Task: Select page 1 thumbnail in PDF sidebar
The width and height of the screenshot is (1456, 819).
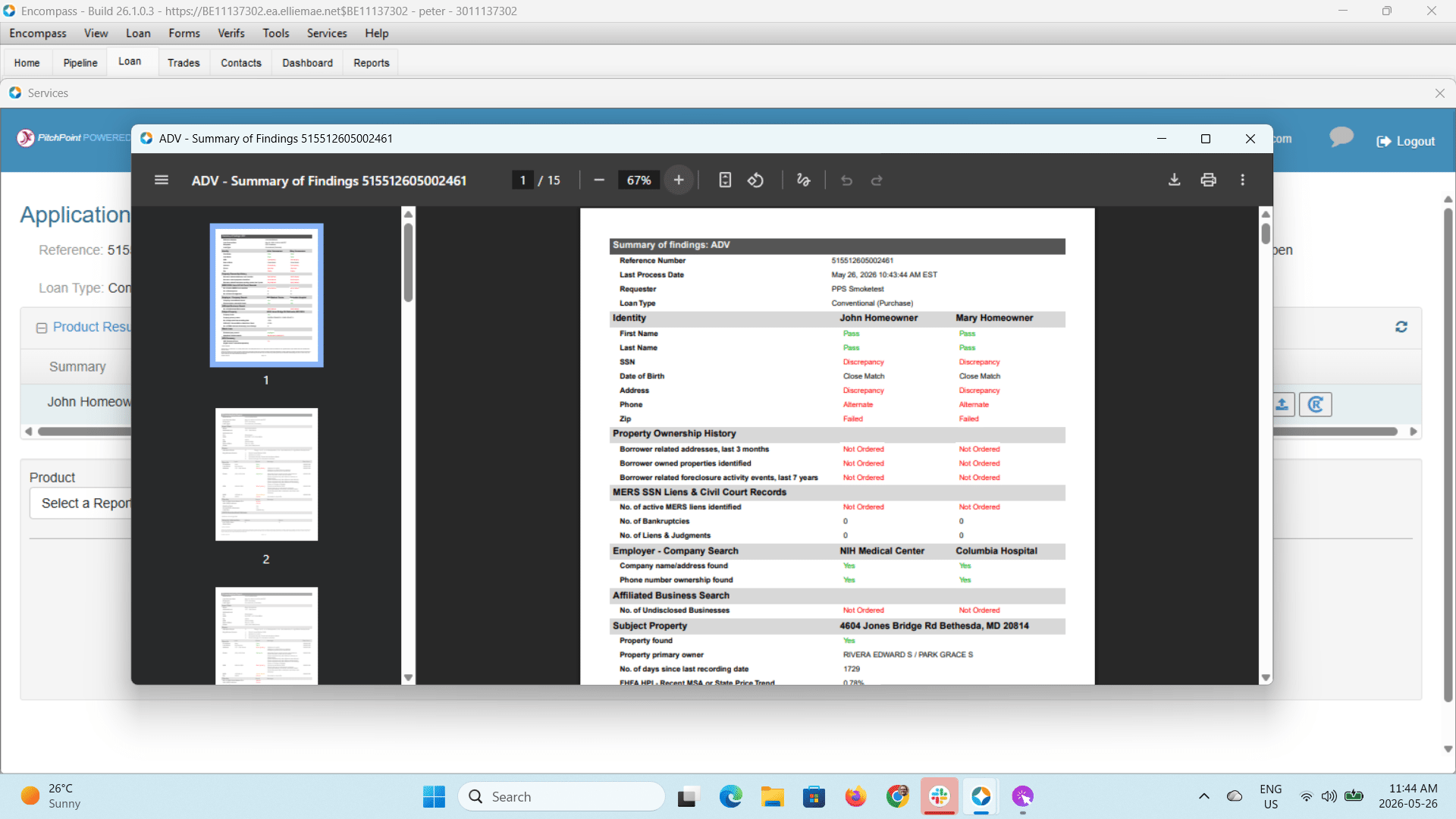Action: [266, 295]
